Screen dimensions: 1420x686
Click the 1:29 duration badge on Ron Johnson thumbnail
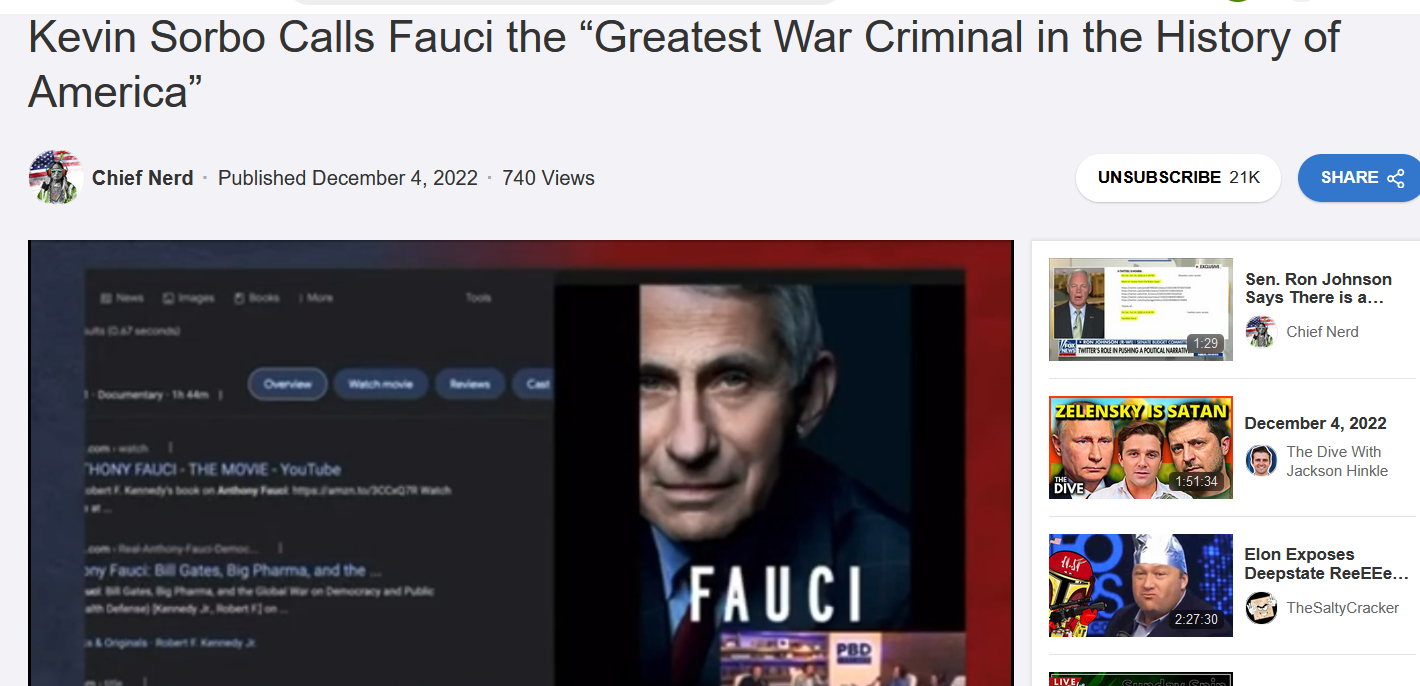coord(1205,343)
